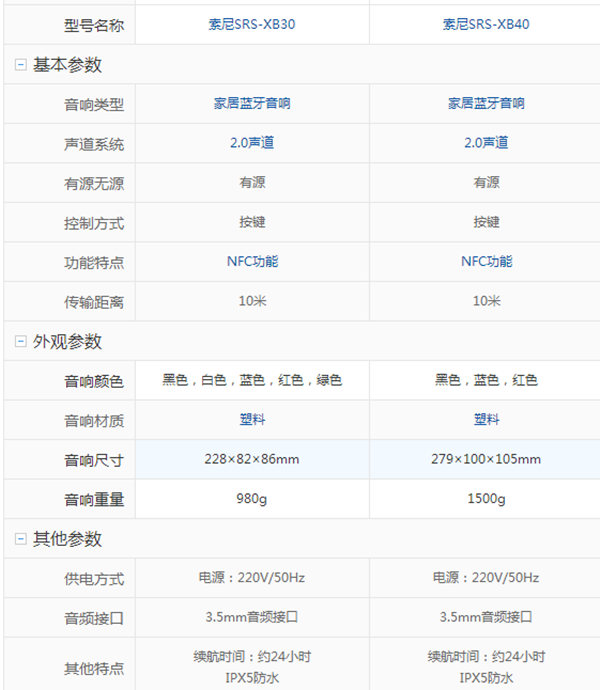Collapse the 外观参数 section
This screenshot has width=600, height=690.
[20, 341]
